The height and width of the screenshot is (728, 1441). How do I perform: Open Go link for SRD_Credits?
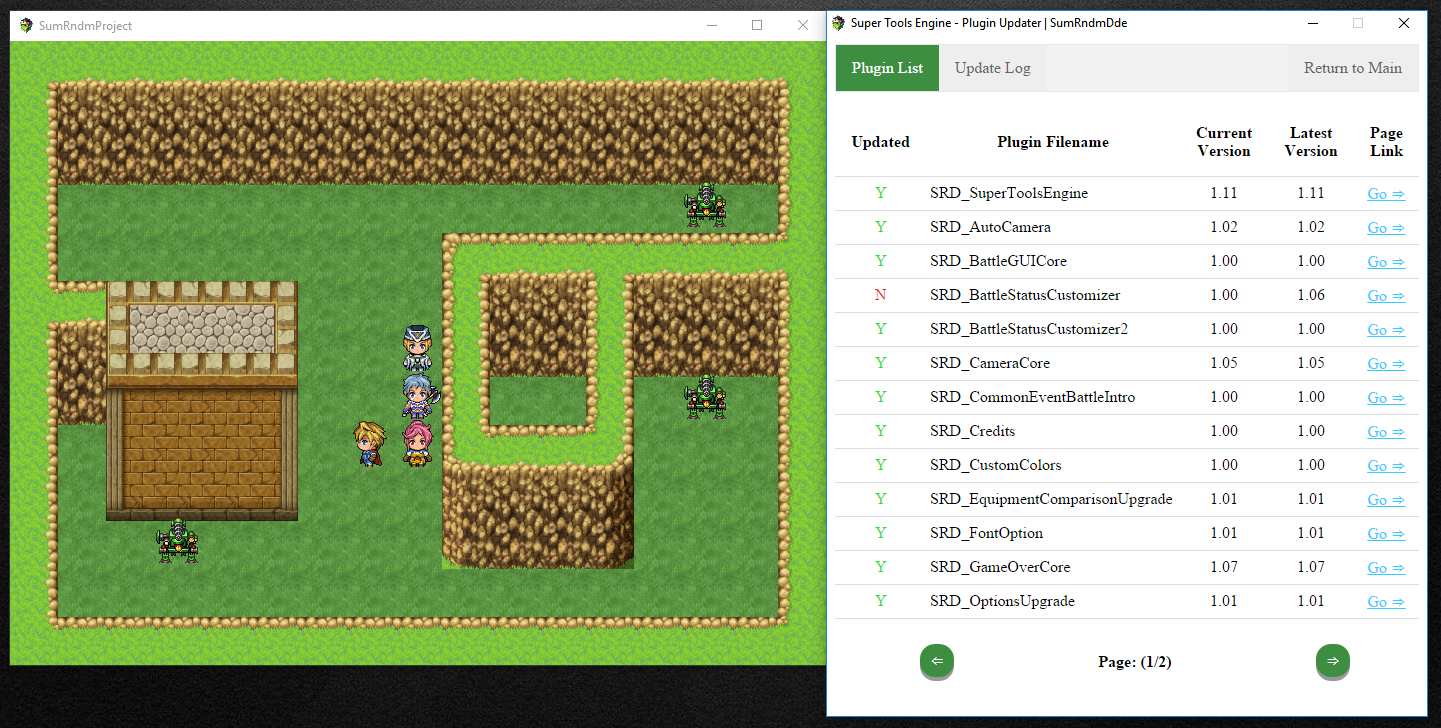tap(1386, 432)
